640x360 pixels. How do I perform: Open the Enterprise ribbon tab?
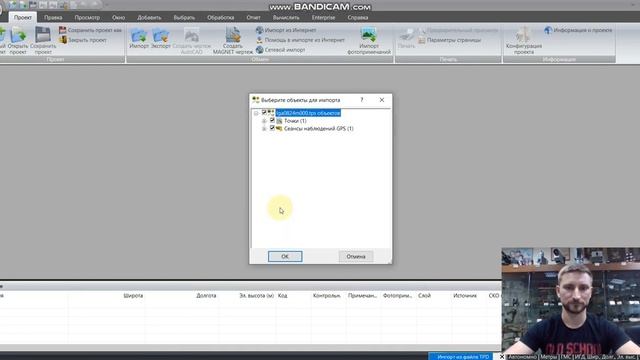coord(323,18)
